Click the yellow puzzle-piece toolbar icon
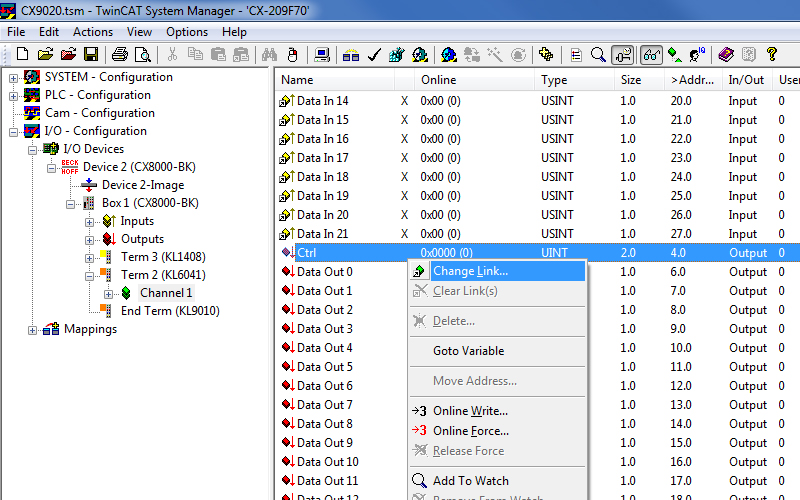This screenshot has height=500, width=800. pyautogui.click(x=546, y=54)
